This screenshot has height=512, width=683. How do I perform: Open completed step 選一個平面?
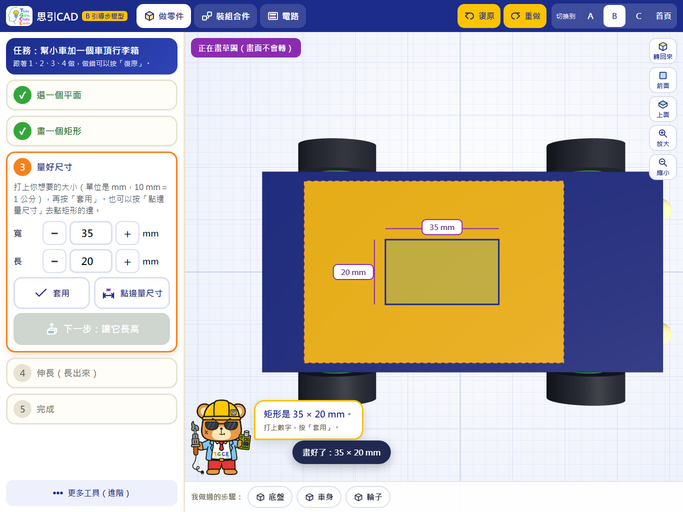pyautogui.click(x=91, y=95)
